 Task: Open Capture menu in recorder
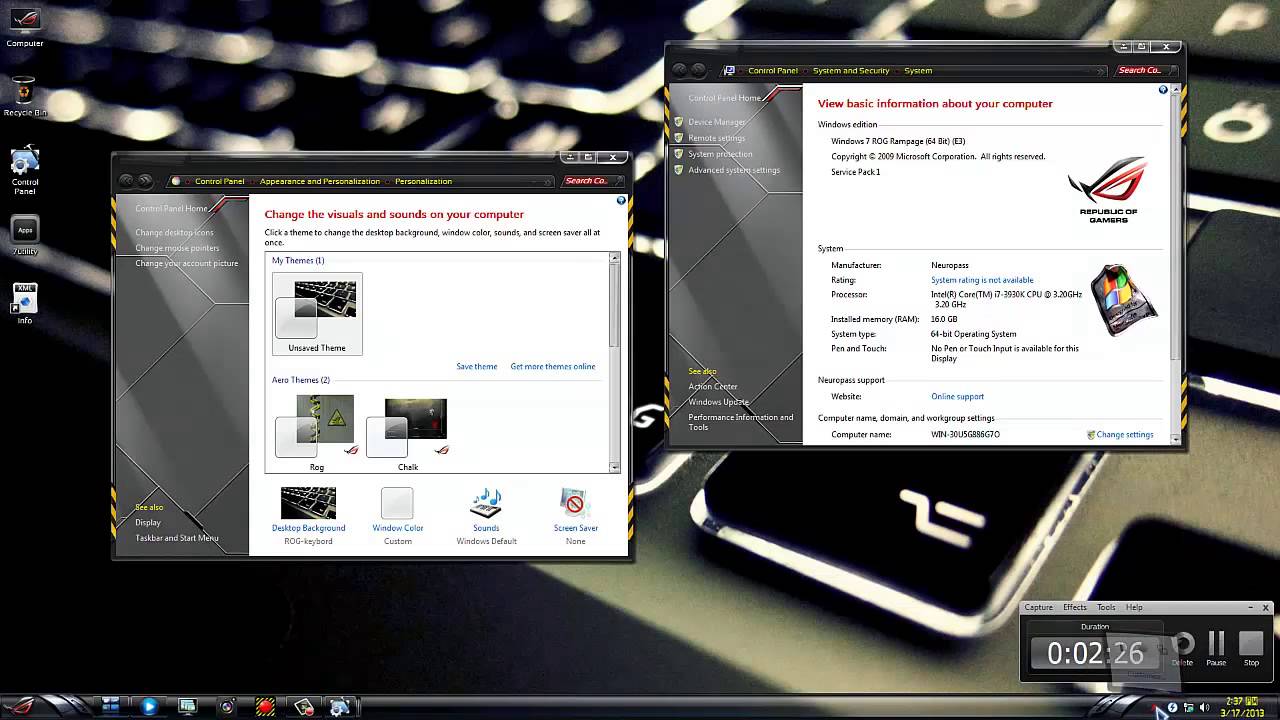pyautogui.click(x=1038, y=607)
